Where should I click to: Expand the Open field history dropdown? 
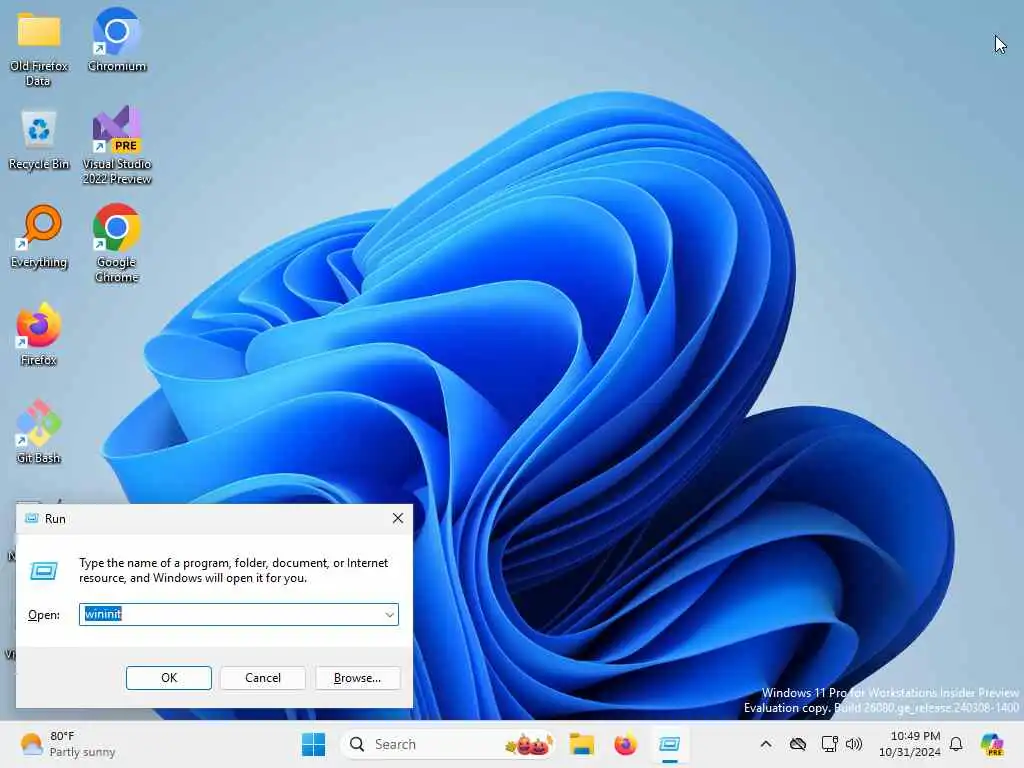(x=389, y=615)
